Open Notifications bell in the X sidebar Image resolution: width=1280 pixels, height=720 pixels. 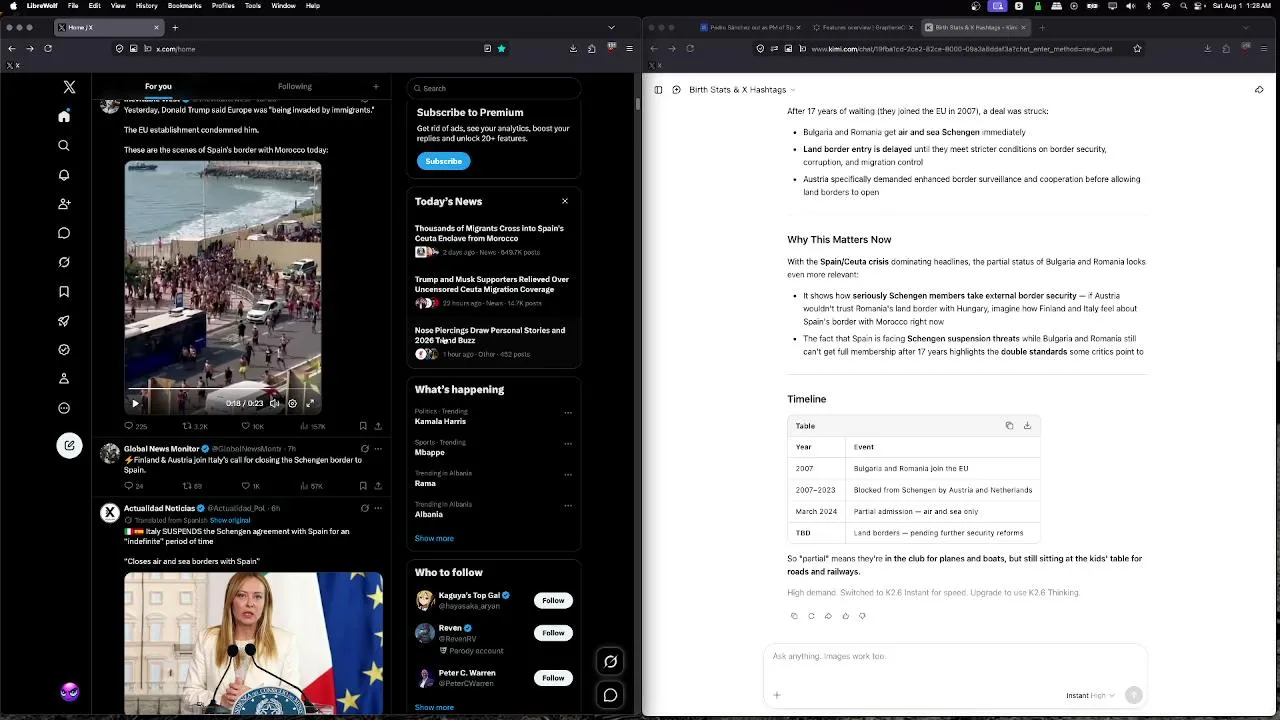point(64,175)
